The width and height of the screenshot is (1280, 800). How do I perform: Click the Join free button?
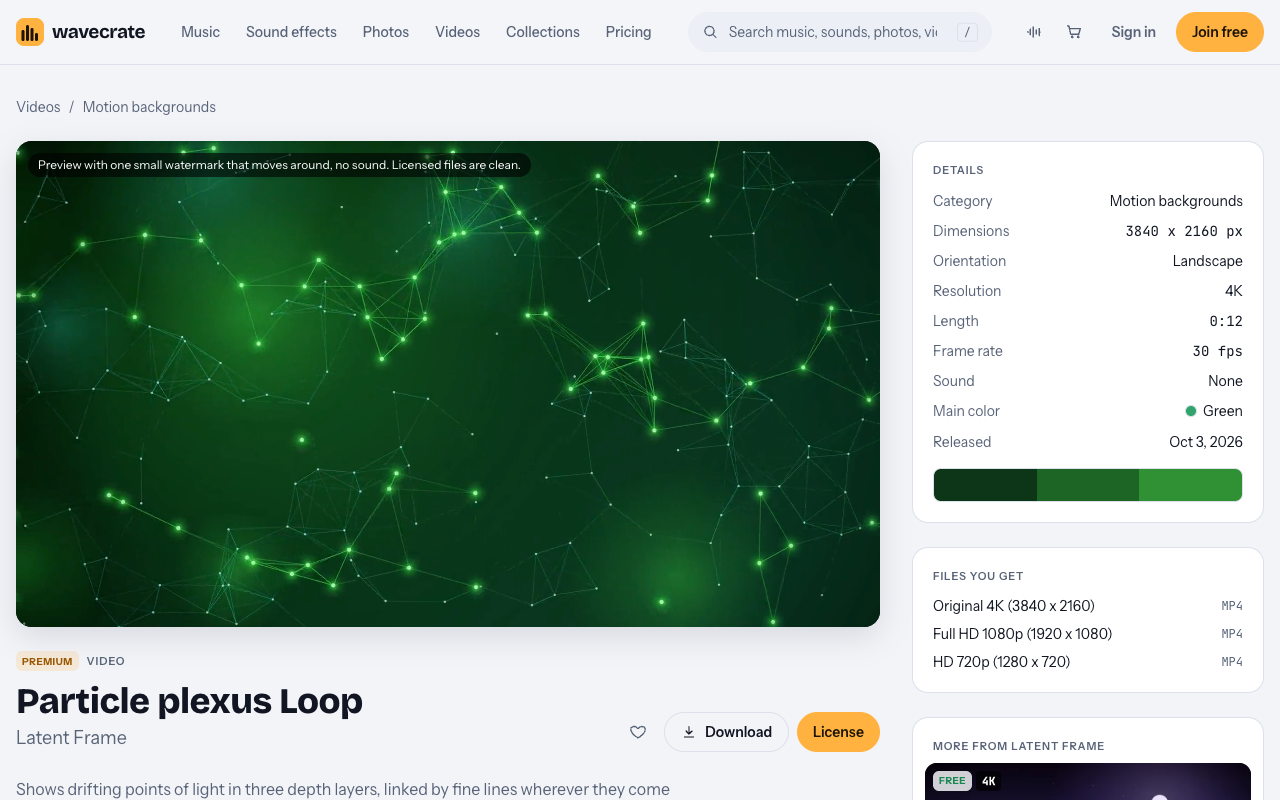coord(1220,32)
